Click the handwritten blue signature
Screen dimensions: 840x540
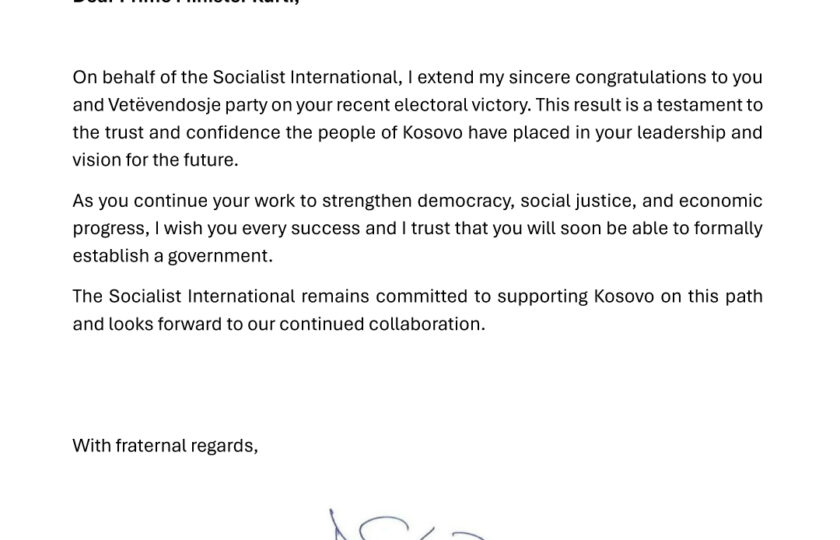click(x=407, y=525)
